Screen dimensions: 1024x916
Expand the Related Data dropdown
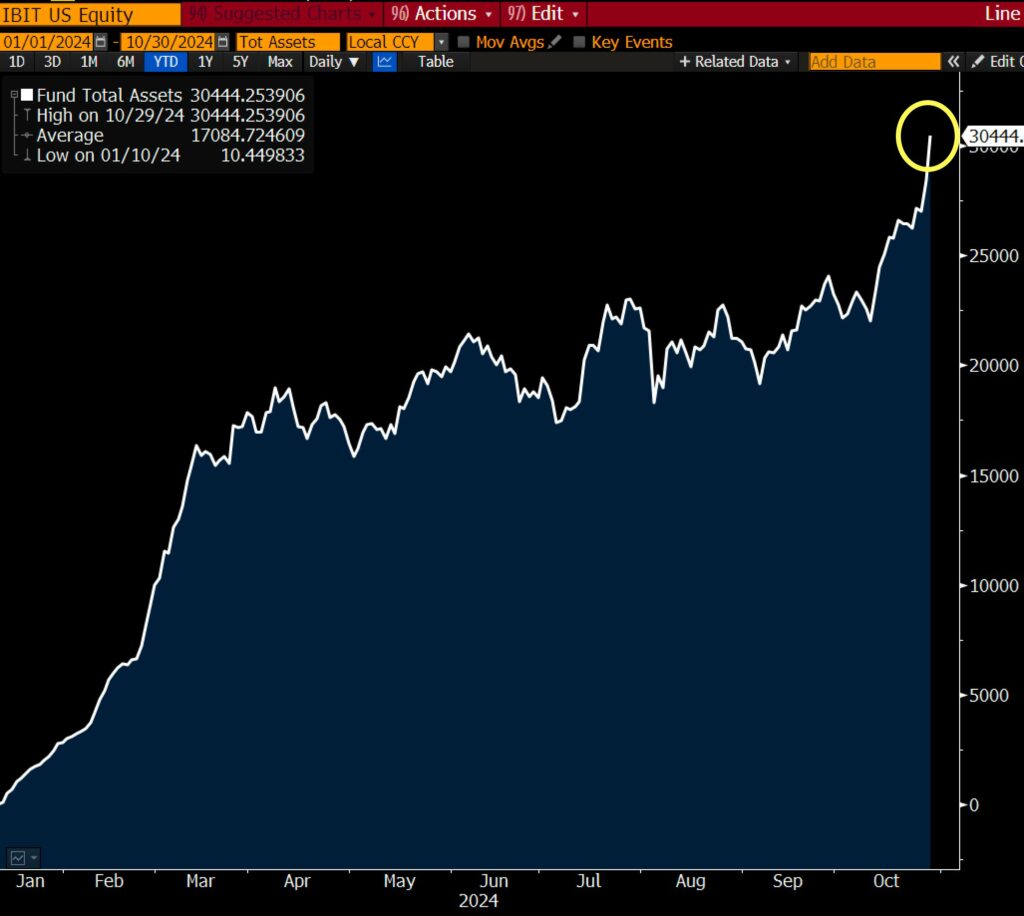click(x=735, y=62)
